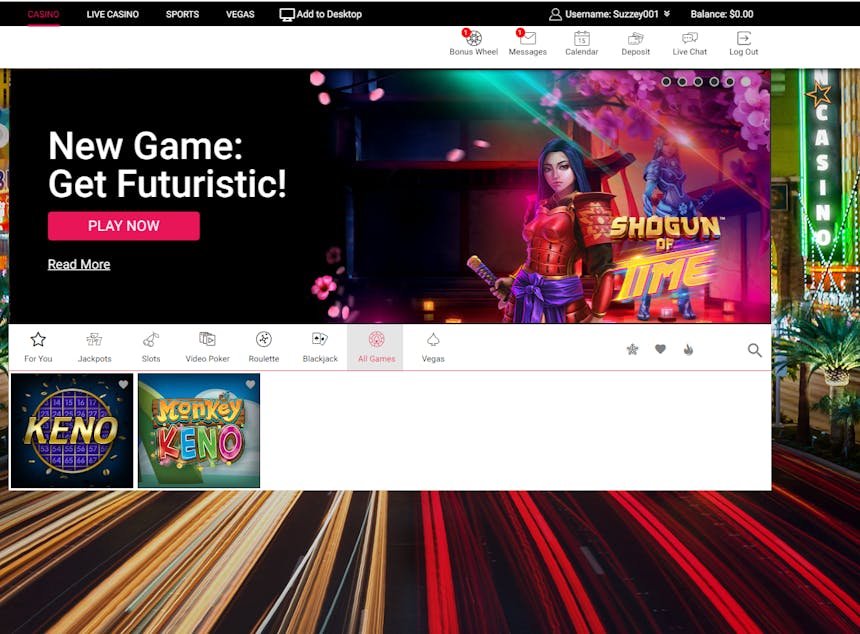Image resolution: width=860 pixels, height=634 pixels.
Task: Select the second banner carousel dot
Action: click(x=682, y=82)
